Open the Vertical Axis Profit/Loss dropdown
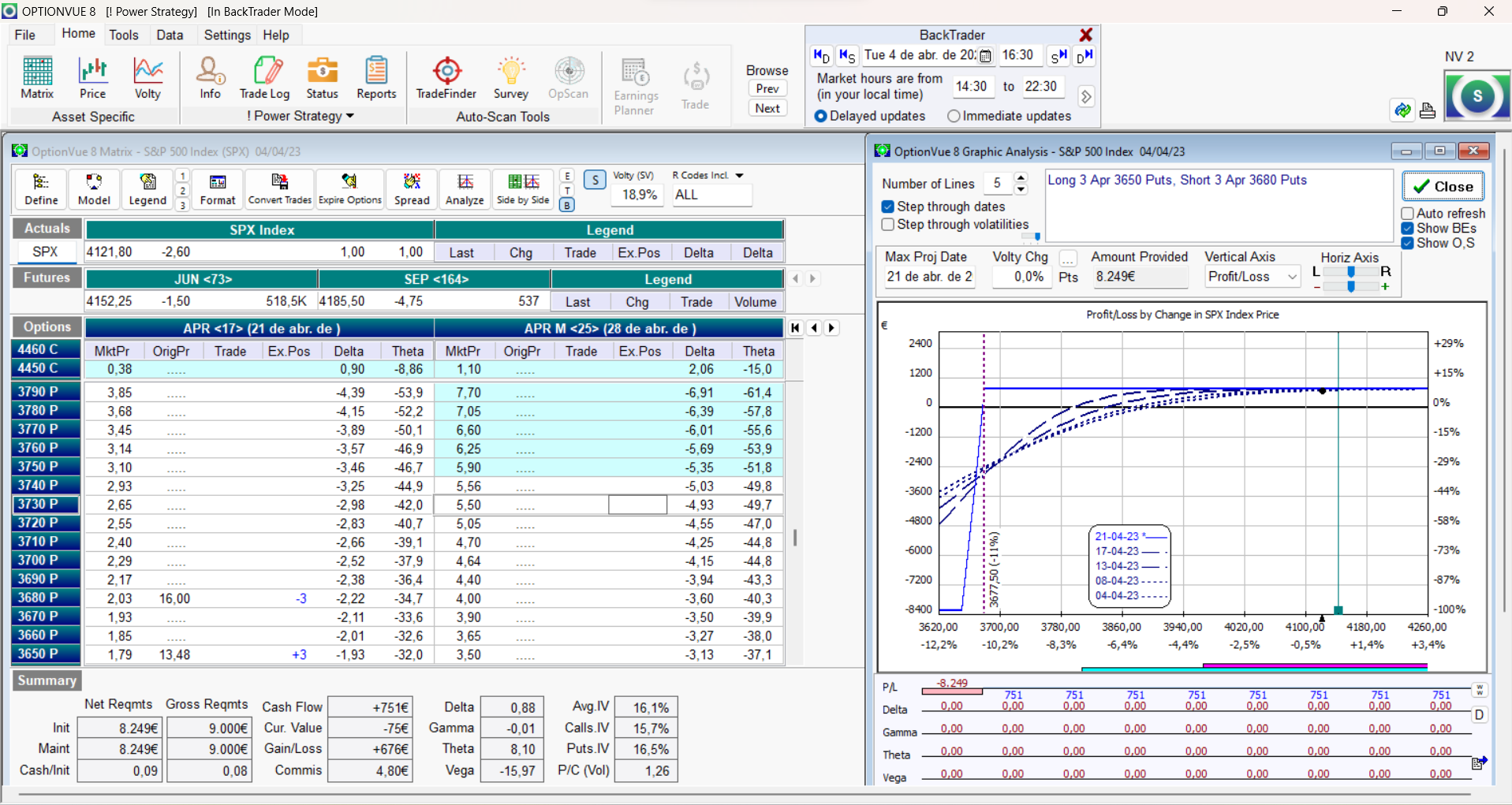This screenshot has height=805, width=1512. 1292,277
